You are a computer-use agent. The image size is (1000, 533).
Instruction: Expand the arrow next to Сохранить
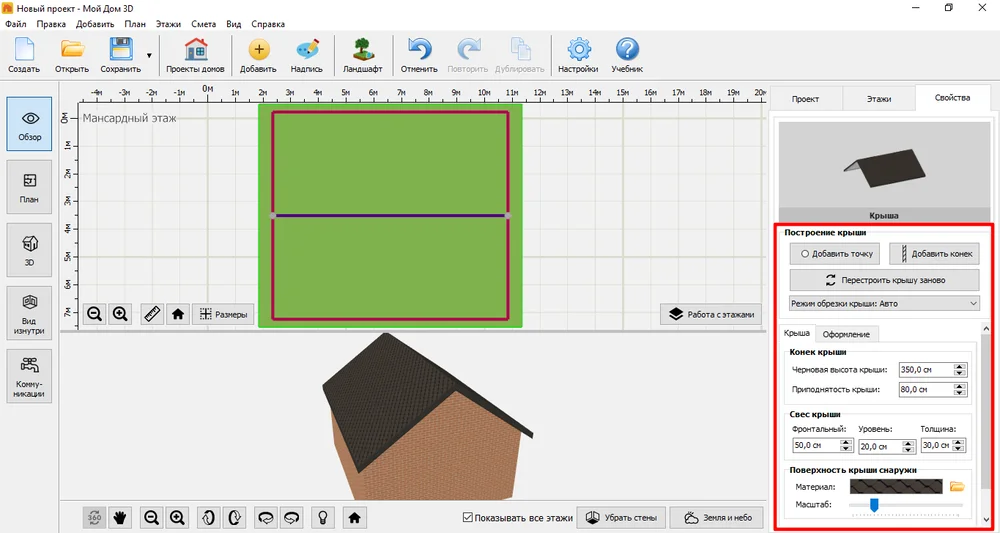point(149,55)
